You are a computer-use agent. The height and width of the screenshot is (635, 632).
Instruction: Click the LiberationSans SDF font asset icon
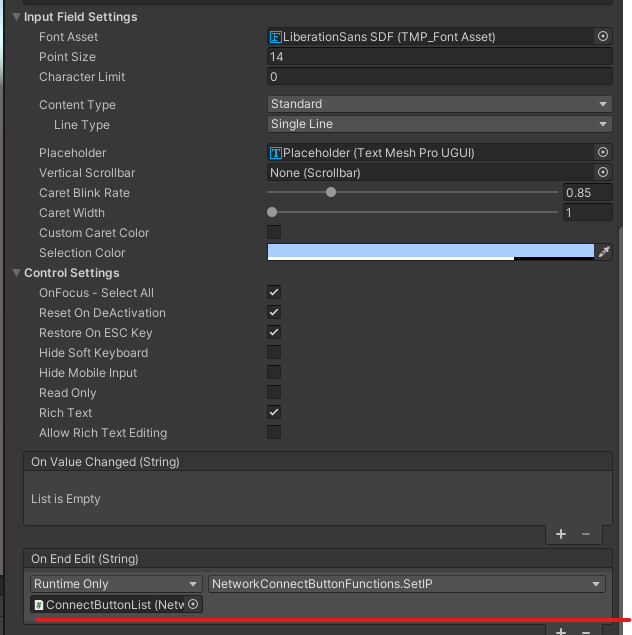(276, 37)
